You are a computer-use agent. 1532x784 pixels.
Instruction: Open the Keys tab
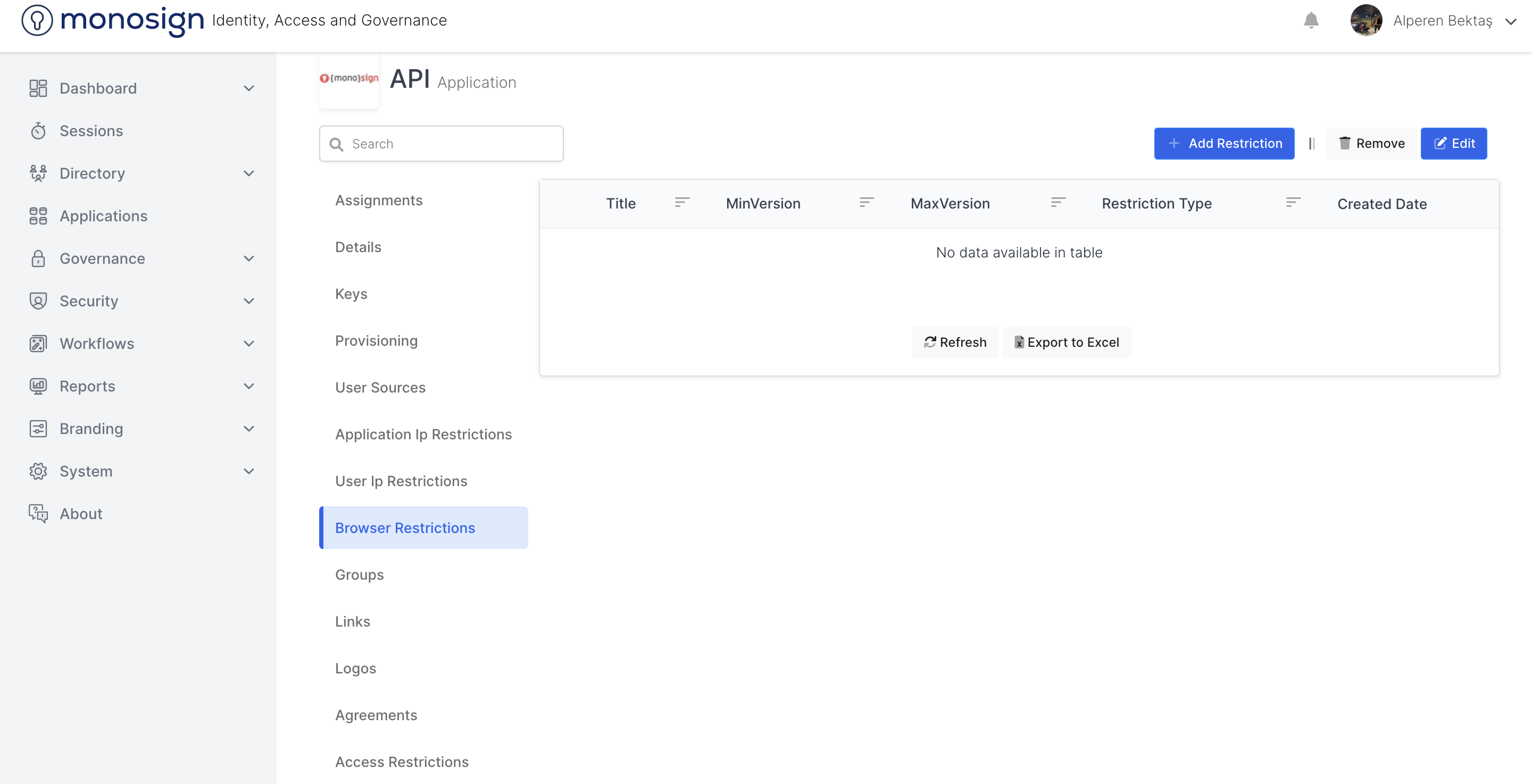351,294
